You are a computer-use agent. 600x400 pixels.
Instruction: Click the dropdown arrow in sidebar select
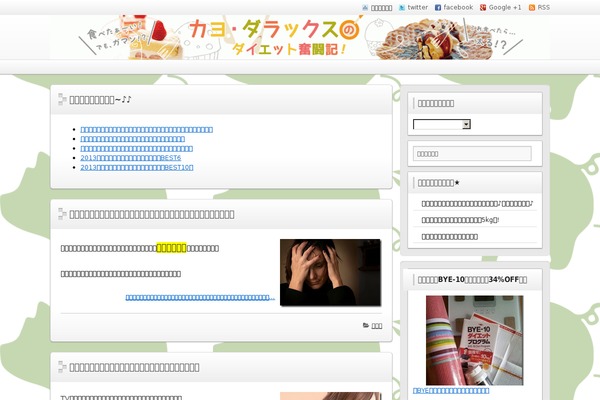click(466, 124)
